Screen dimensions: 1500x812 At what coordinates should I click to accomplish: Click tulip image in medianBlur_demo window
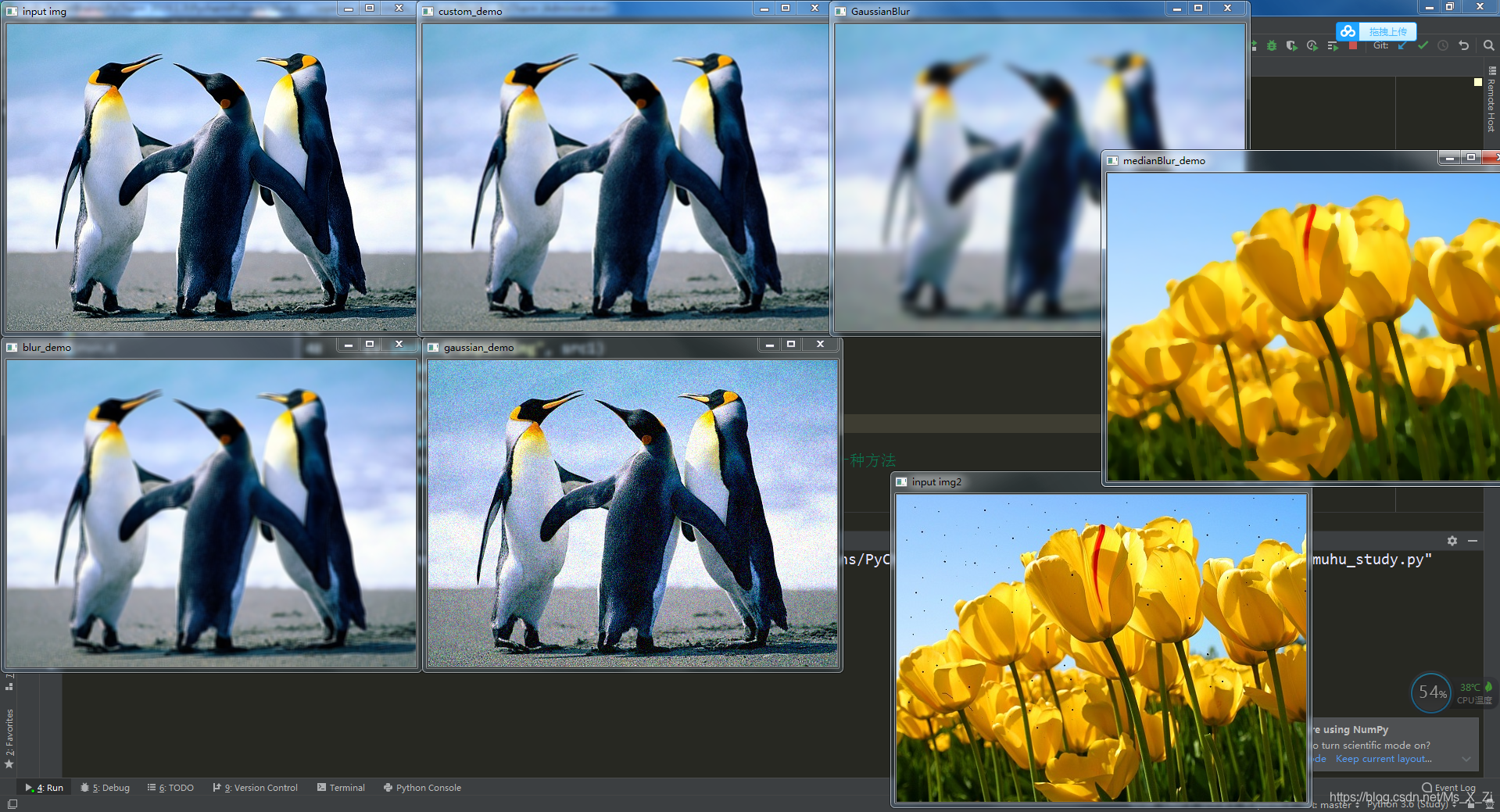pyautogui.click(x=1303, y=327)
